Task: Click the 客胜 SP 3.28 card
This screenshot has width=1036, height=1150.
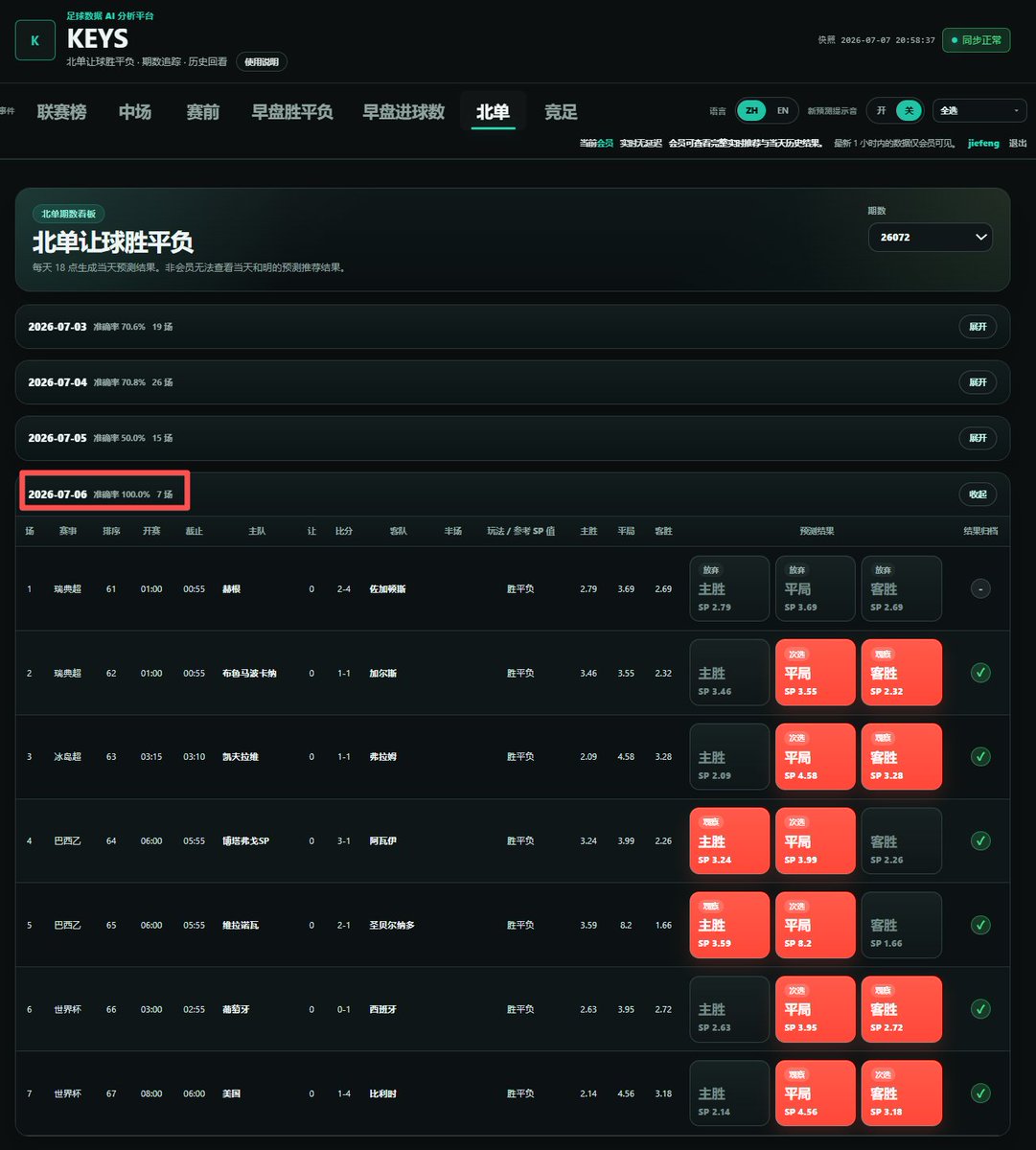Action: [902, 757]
